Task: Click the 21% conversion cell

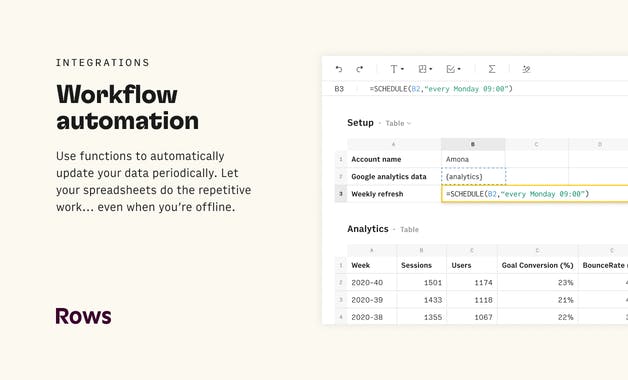Action: (537, 300)
